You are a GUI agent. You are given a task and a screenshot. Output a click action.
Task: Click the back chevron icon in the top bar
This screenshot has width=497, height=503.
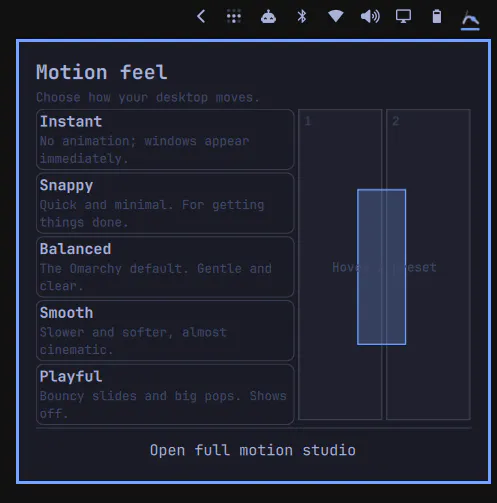(x=201, y=16)
